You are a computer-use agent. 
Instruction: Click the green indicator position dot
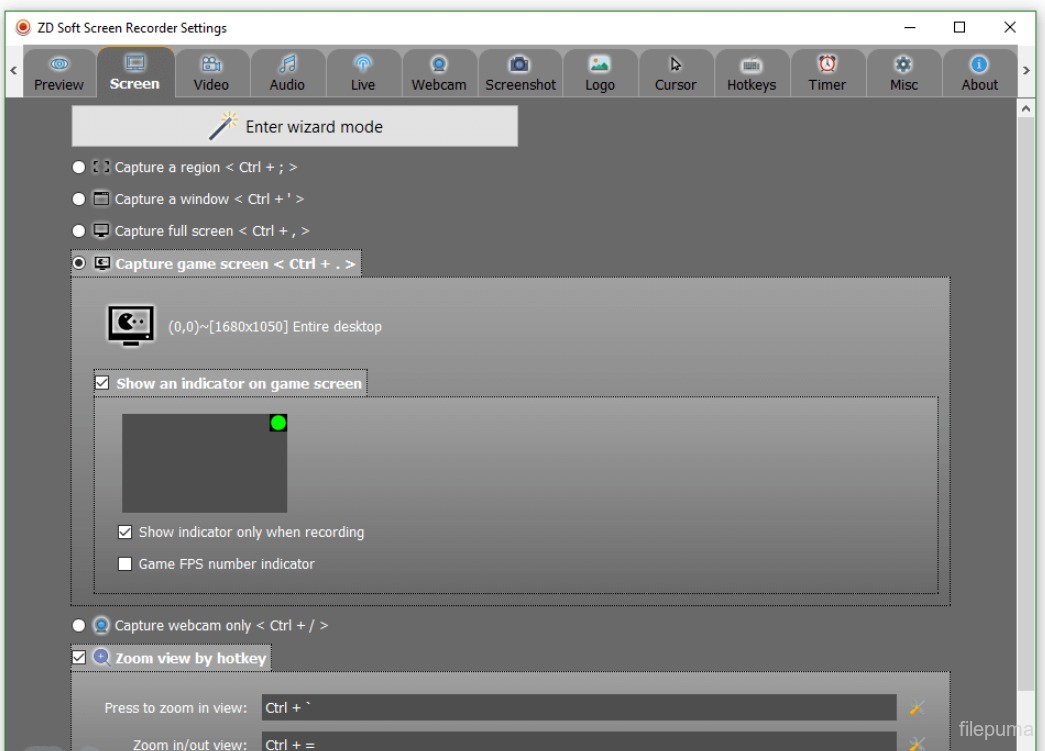(278, 423)
